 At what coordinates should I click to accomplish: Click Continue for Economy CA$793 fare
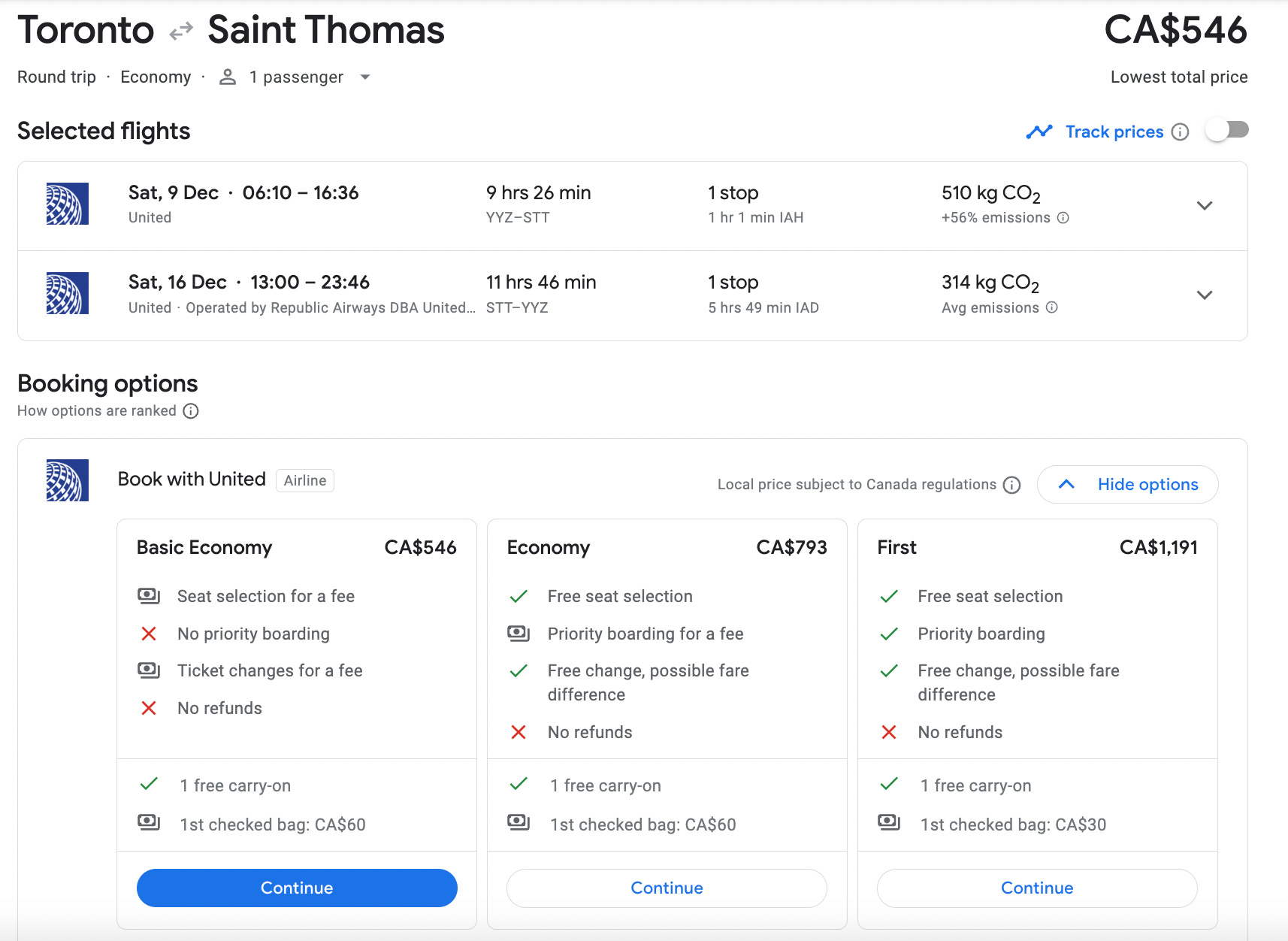click(667, 888)
